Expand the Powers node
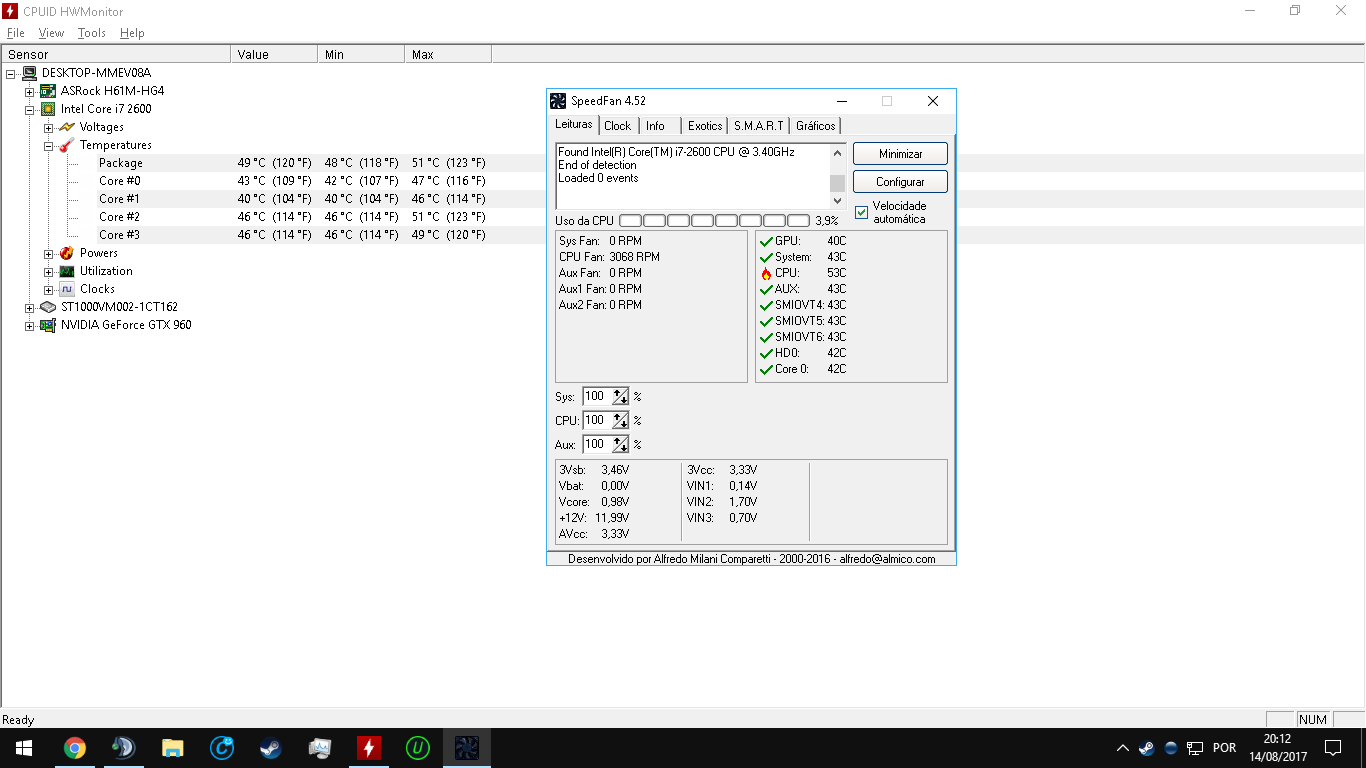The image size is (1366, 768). 49,254
